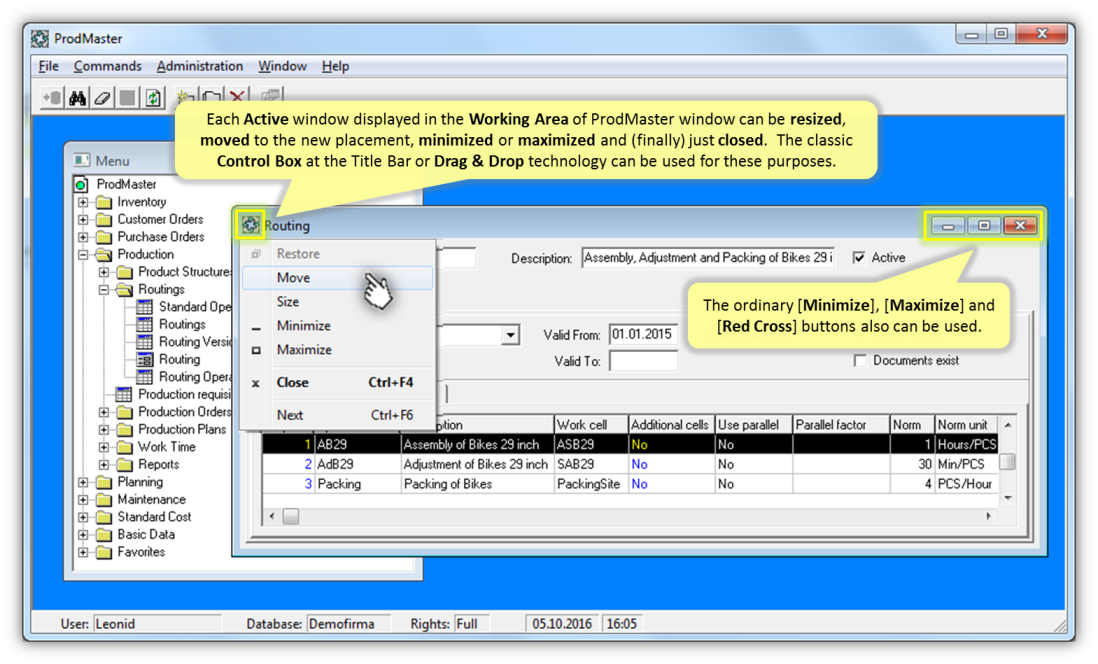
Task: Click the Production requisi… table icon
Action: point(123,394)
